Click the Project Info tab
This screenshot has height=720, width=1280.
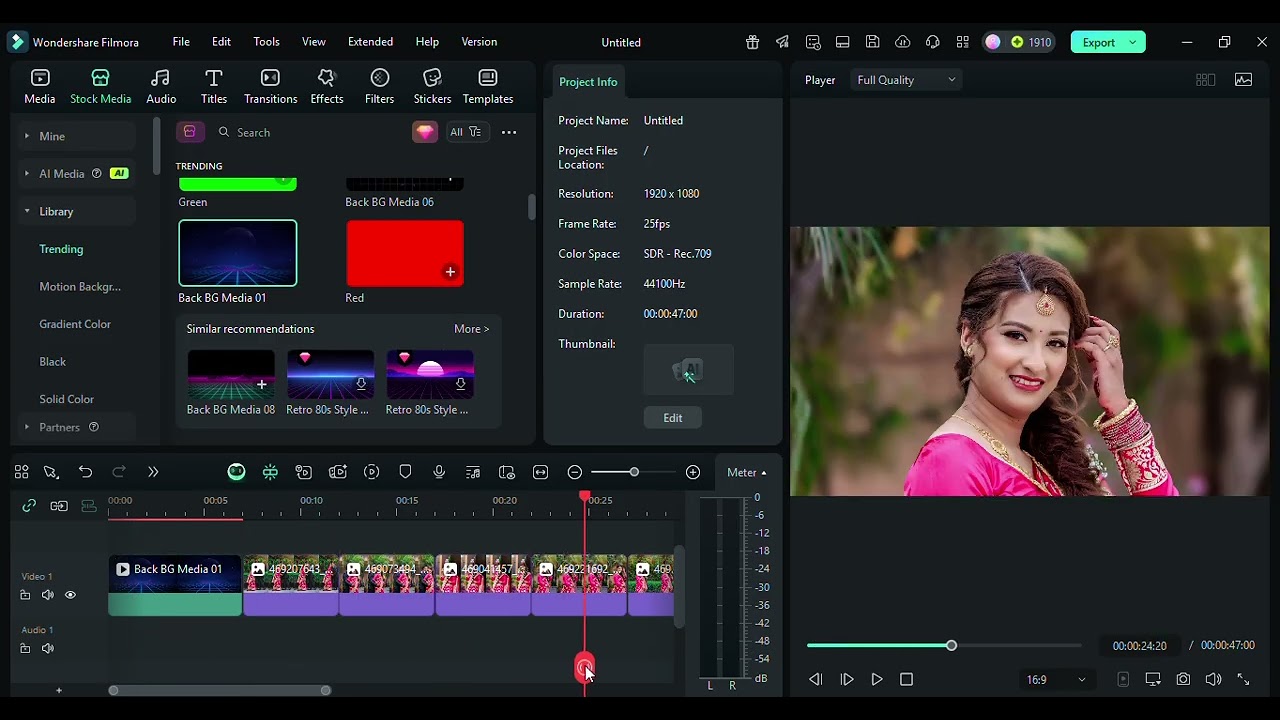point(588,82)
